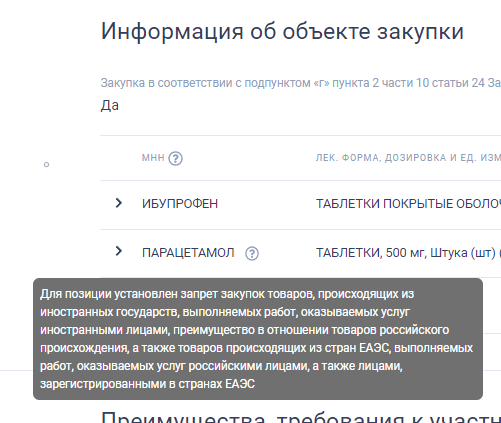Click the Информация об объекте закупки heading
Screen dimensions: 501x423
pos(282,31)
